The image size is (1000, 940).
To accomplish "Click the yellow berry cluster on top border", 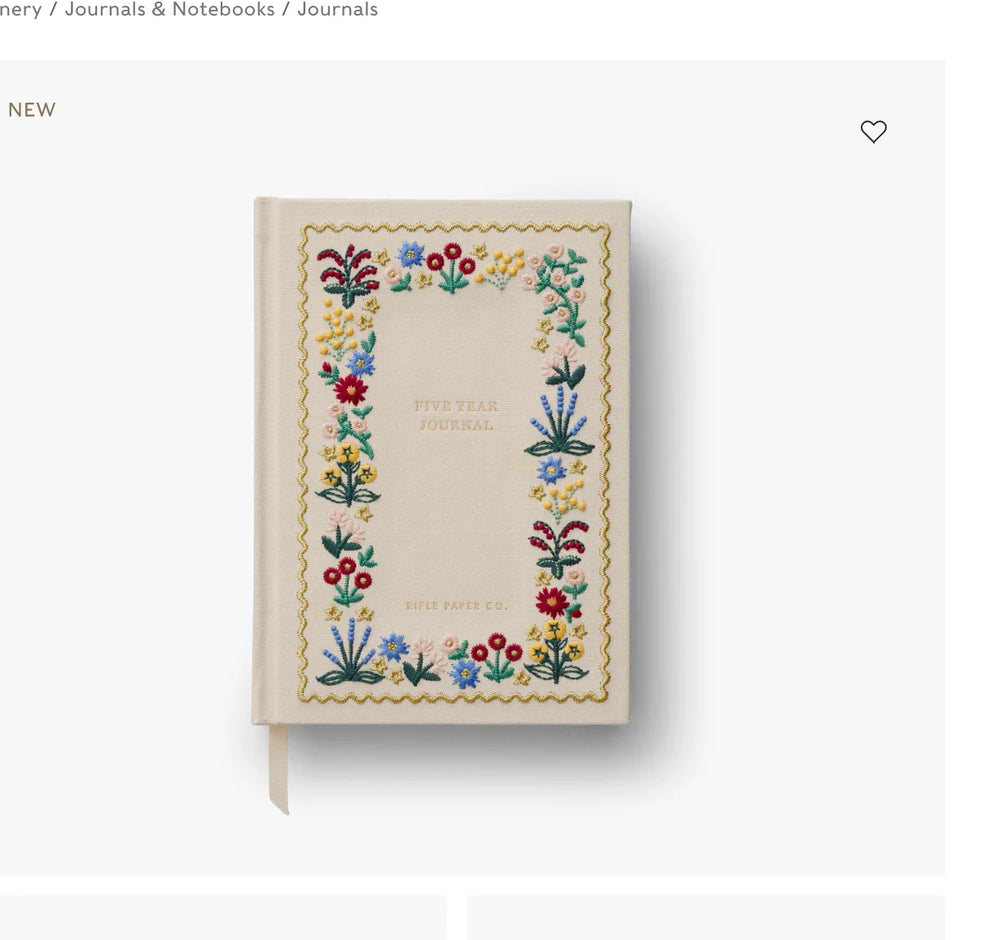I will coord(501,268).
